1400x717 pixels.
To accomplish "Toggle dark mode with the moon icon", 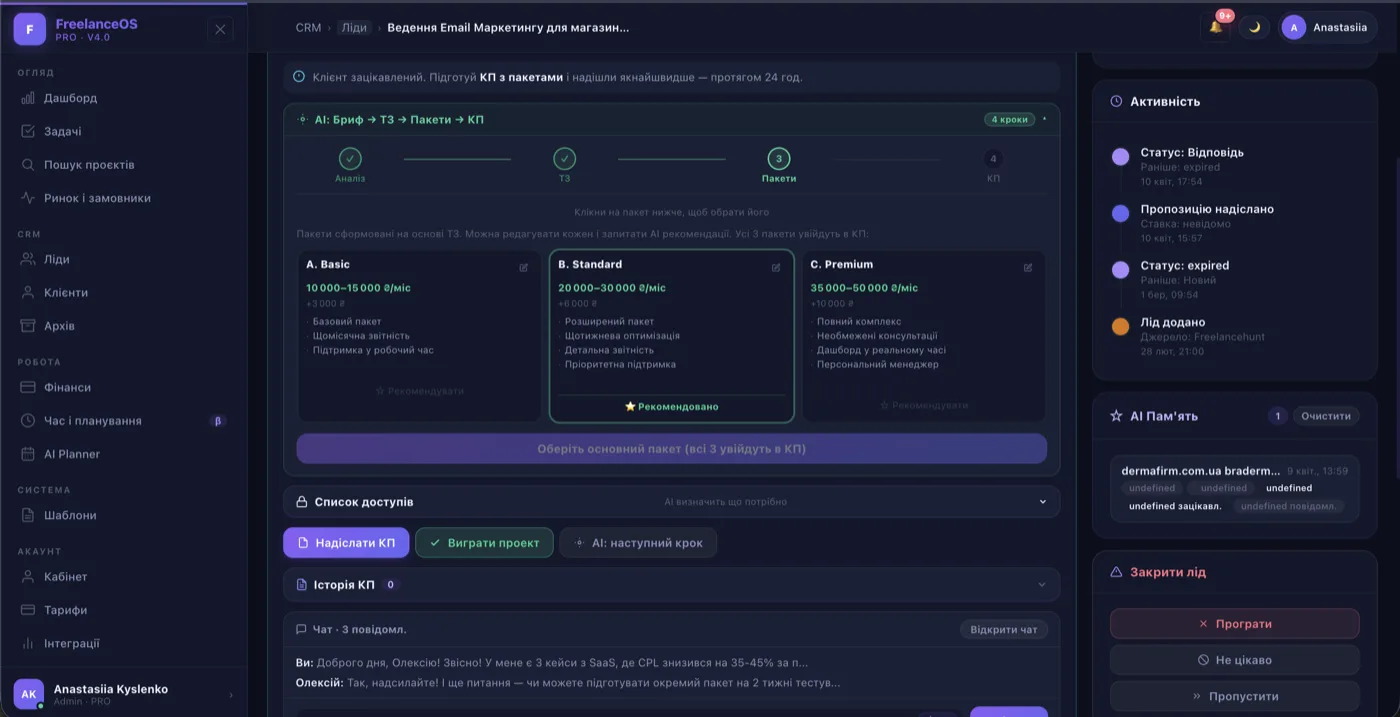I will pos(1254,27).
